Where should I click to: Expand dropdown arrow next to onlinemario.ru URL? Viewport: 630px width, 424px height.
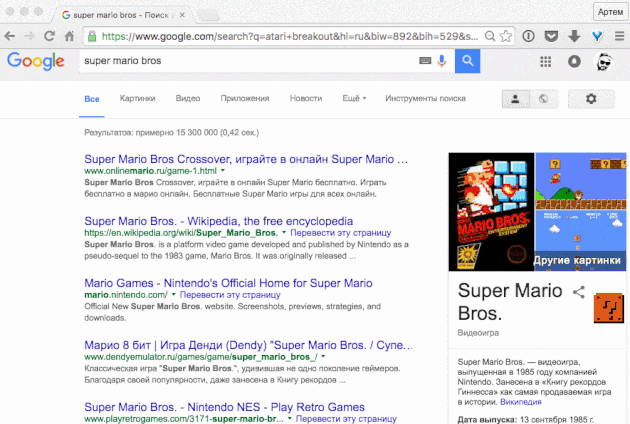(x=223, y=171)
